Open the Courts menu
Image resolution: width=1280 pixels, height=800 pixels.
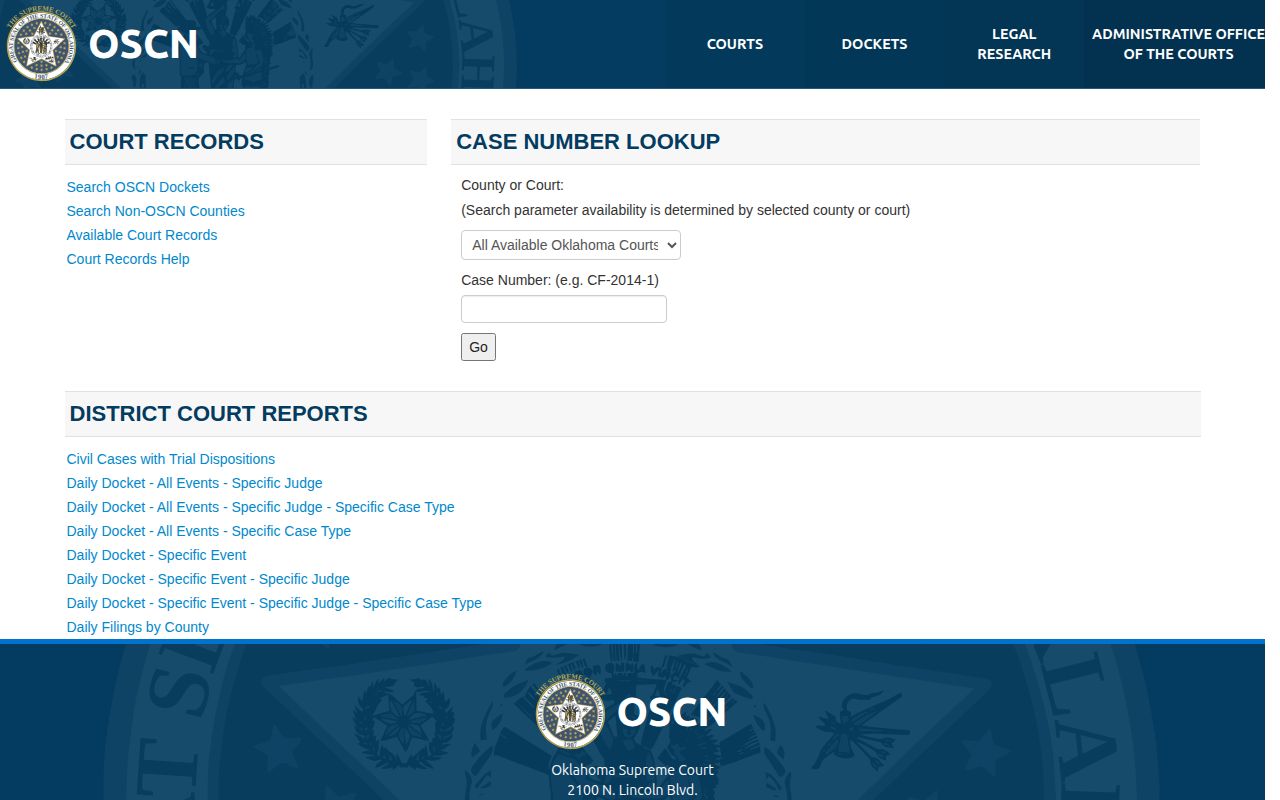click(x=735, y=44)
